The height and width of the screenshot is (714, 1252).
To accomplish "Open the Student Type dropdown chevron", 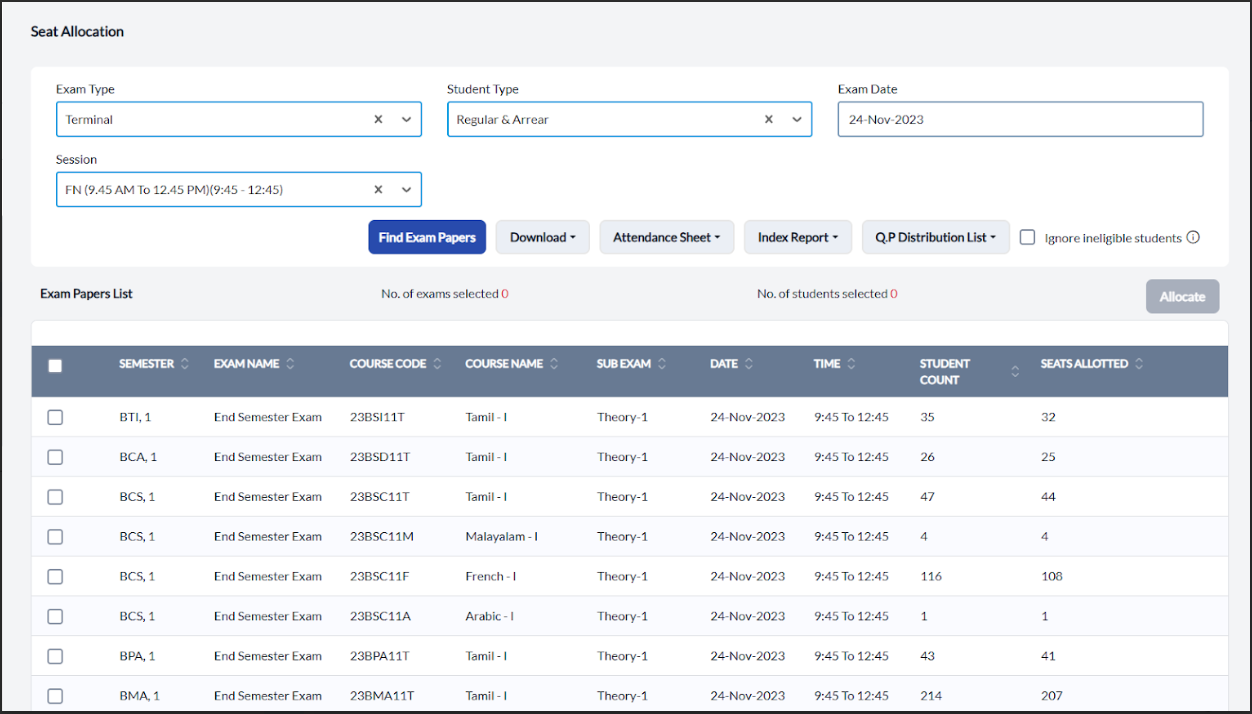I will (x=797, y=119).
